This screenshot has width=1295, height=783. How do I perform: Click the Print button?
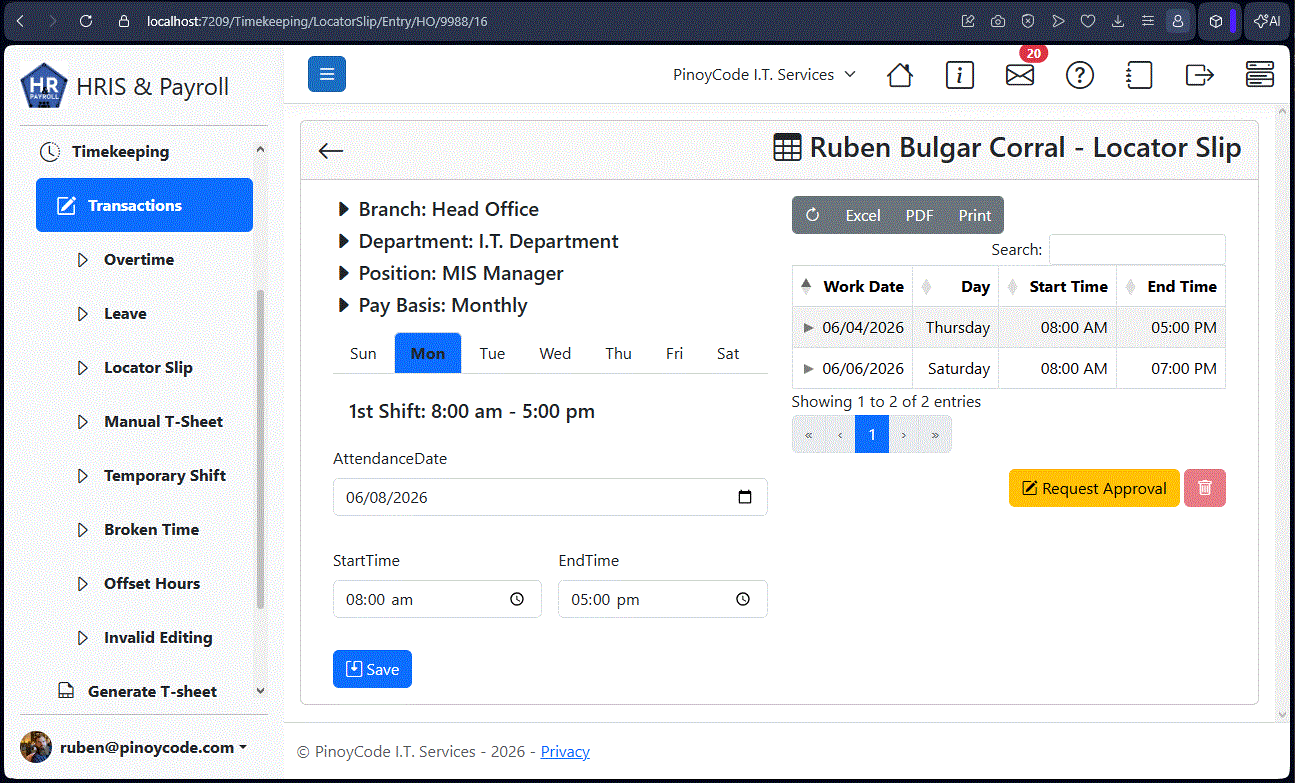[975, 215]
